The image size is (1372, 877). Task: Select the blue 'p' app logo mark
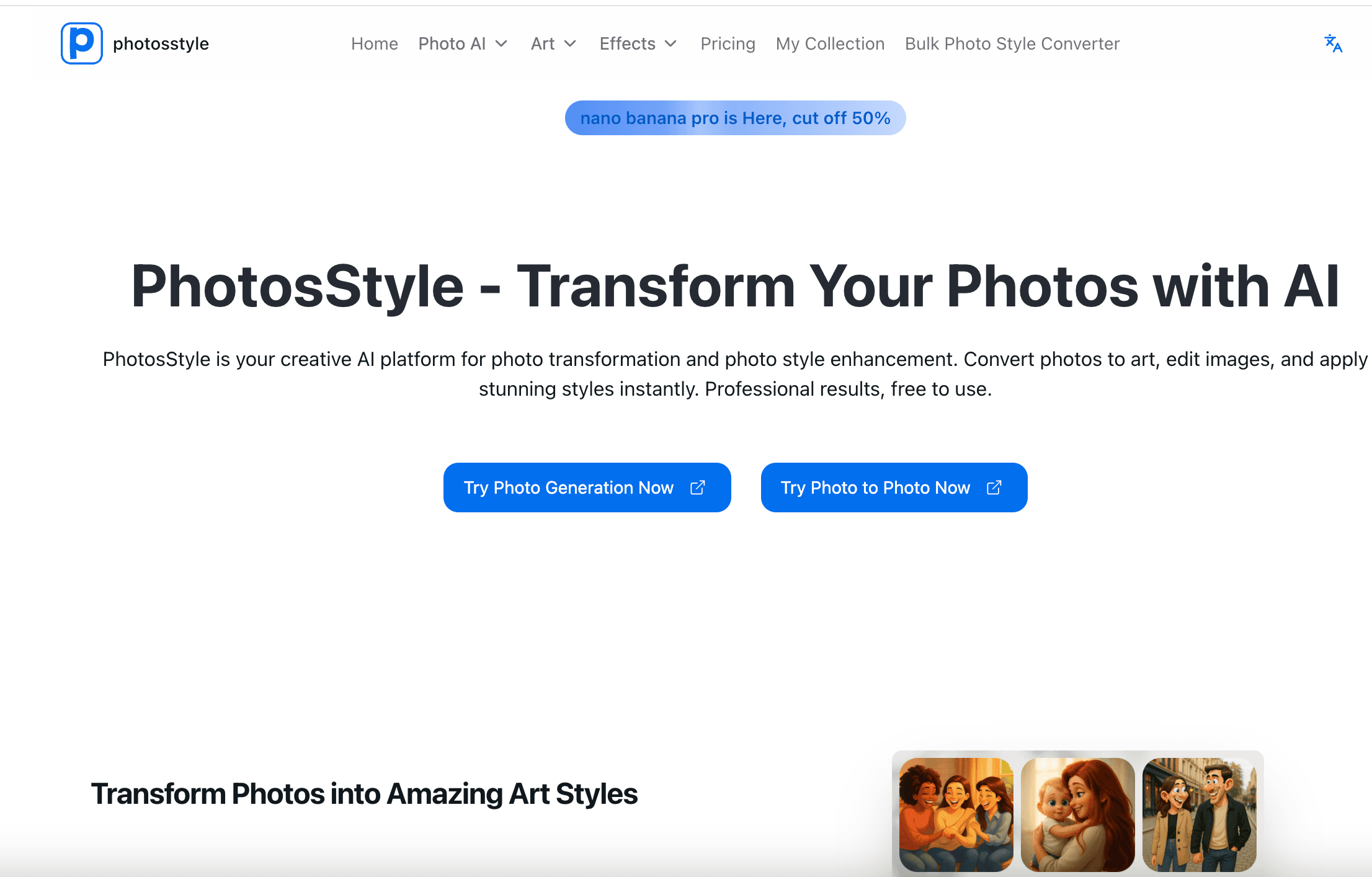click(x=81, y=43)
